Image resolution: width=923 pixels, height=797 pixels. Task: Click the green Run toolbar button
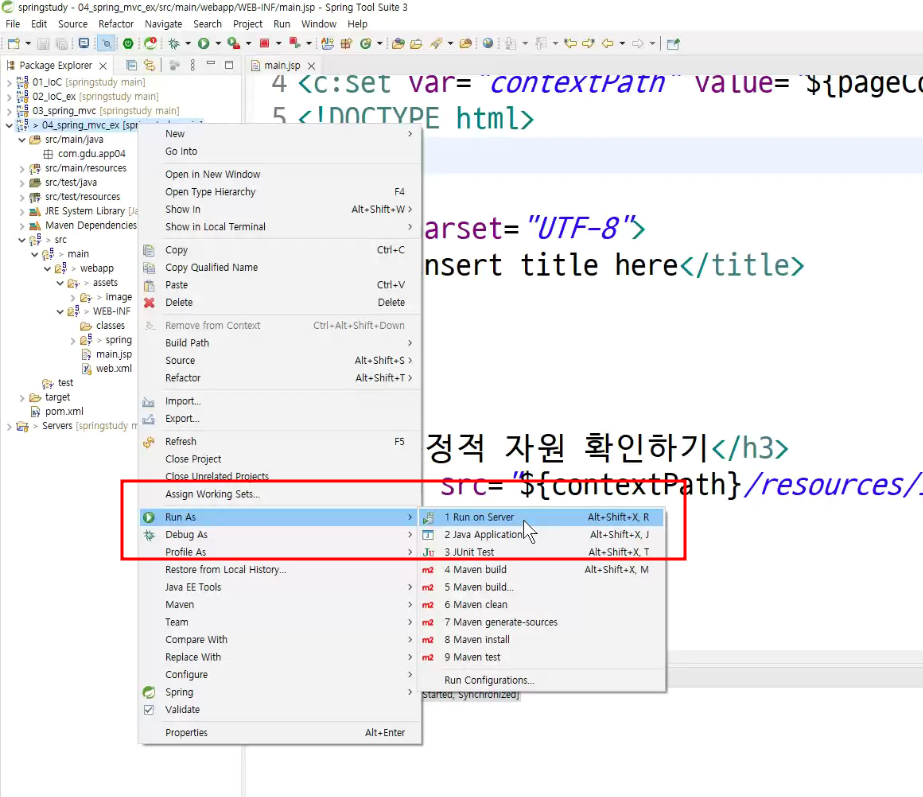pyautogui.click(x=203, y=44)
